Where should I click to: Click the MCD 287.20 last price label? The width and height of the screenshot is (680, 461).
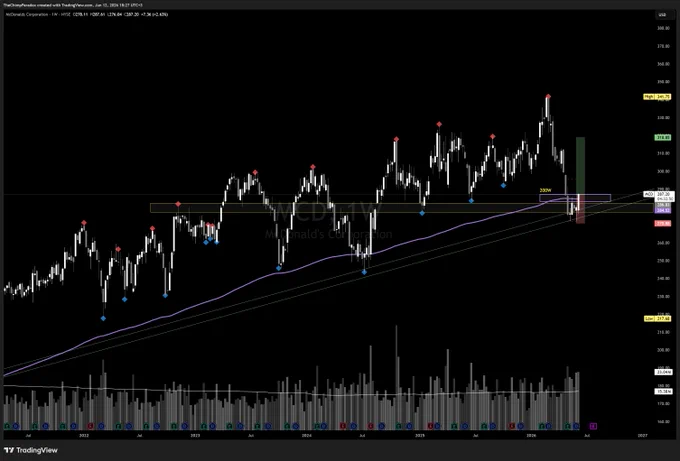[x=659, y=194]
